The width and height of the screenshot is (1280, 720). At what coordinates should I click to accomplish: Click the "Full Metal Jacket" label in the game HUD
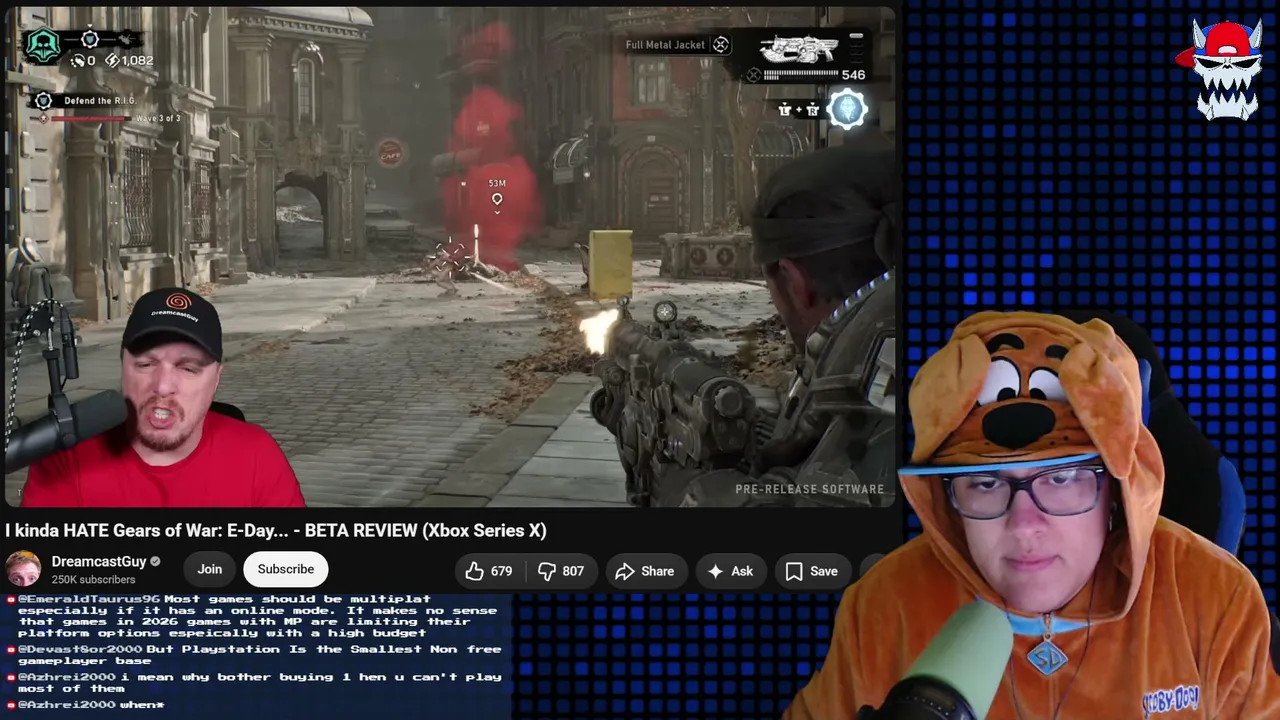(665, 45)
